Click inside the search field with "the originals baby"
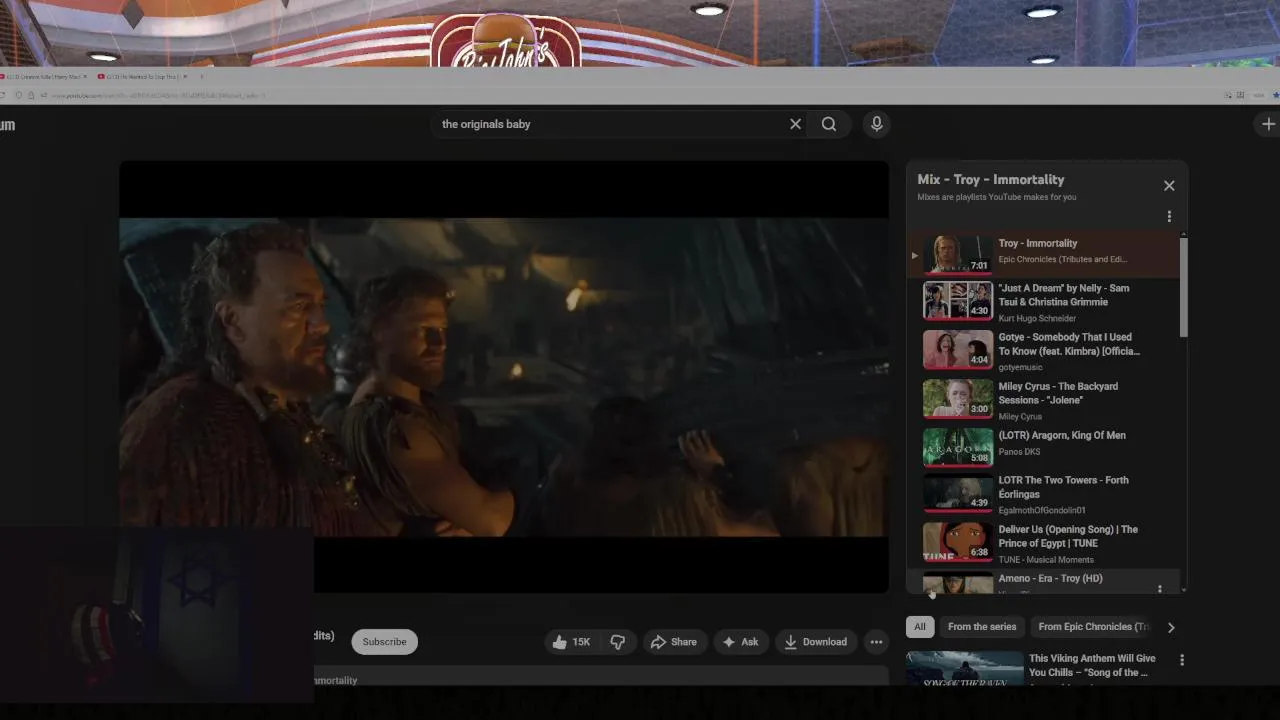The image size is (1280, 720). pyautogui.click(x=608, y=124)
